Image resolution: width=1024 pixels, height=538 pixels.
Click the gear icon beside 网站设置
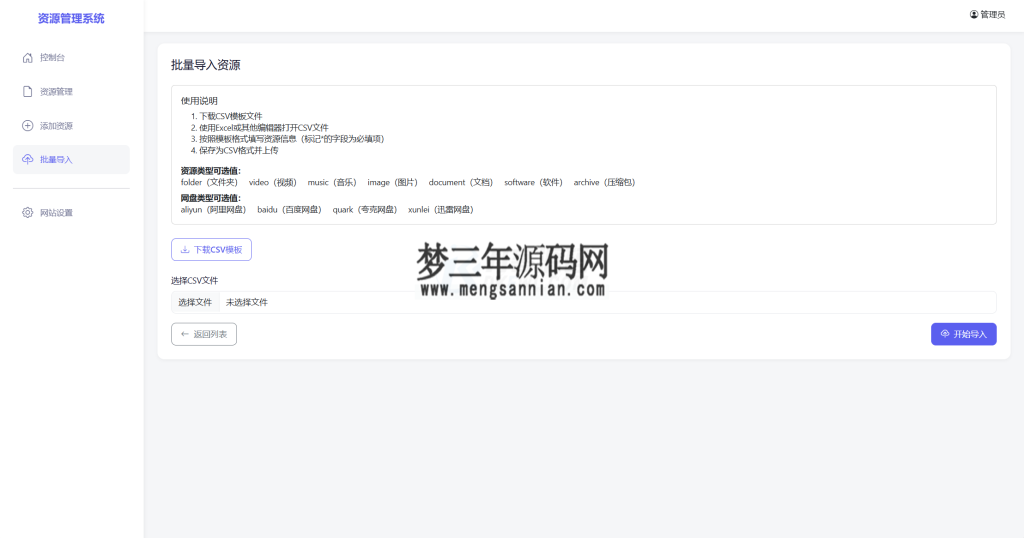[x=27, y=212]
